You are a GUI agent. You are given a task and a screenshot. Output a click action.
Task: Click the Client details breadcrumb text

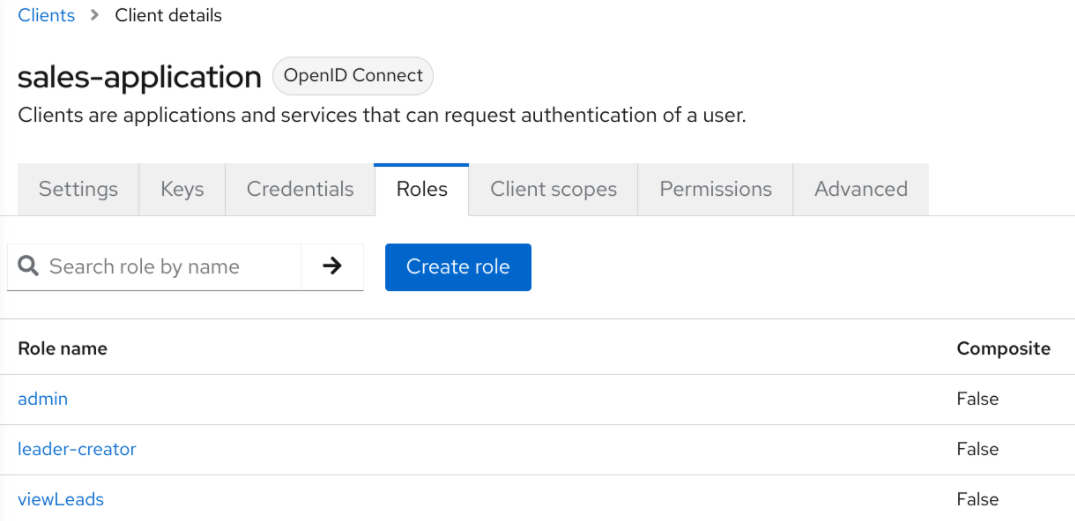click(x=168, y=15)
